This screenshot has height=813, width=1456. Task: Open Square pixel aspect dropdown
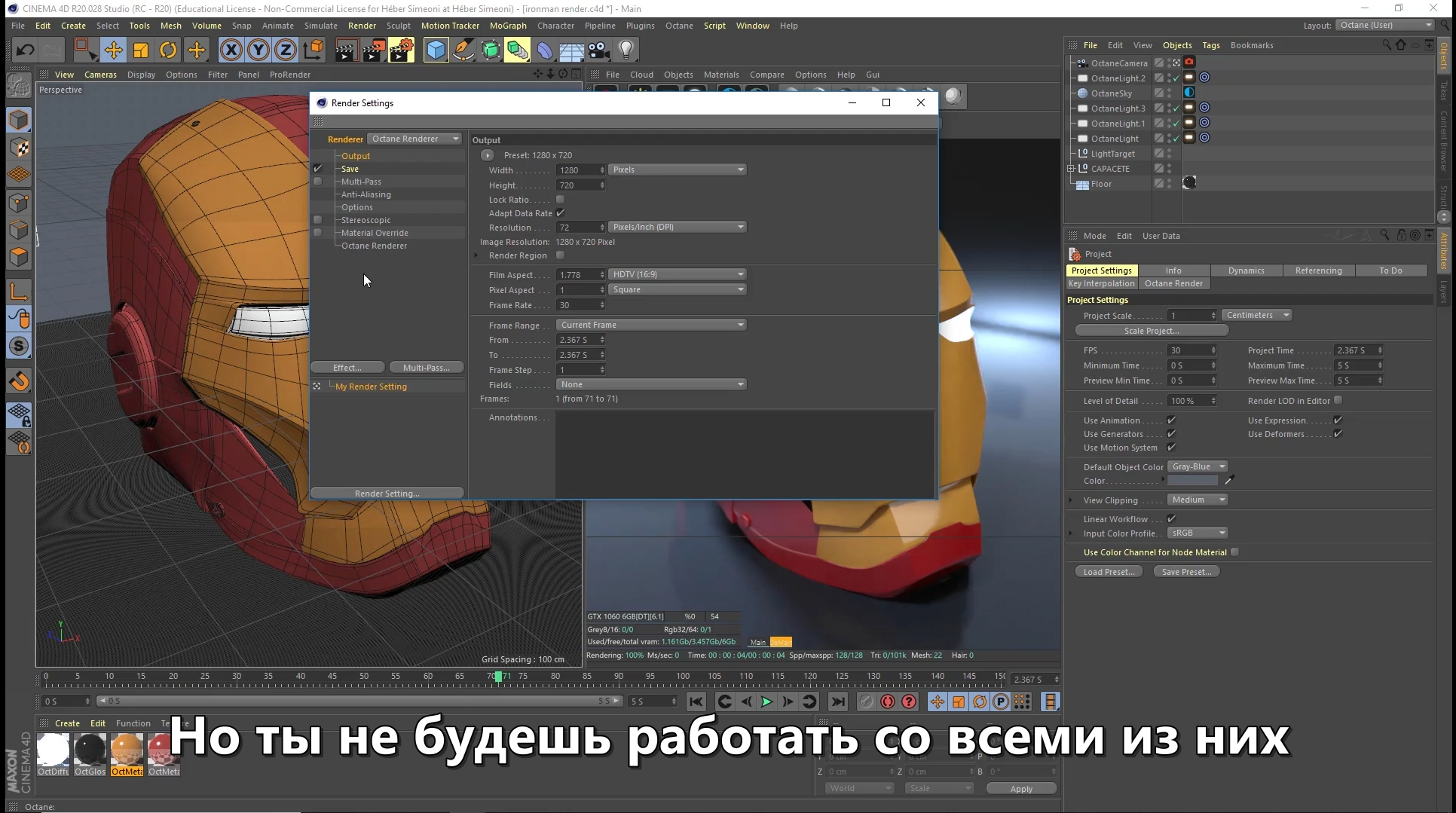tap(678, 289)
